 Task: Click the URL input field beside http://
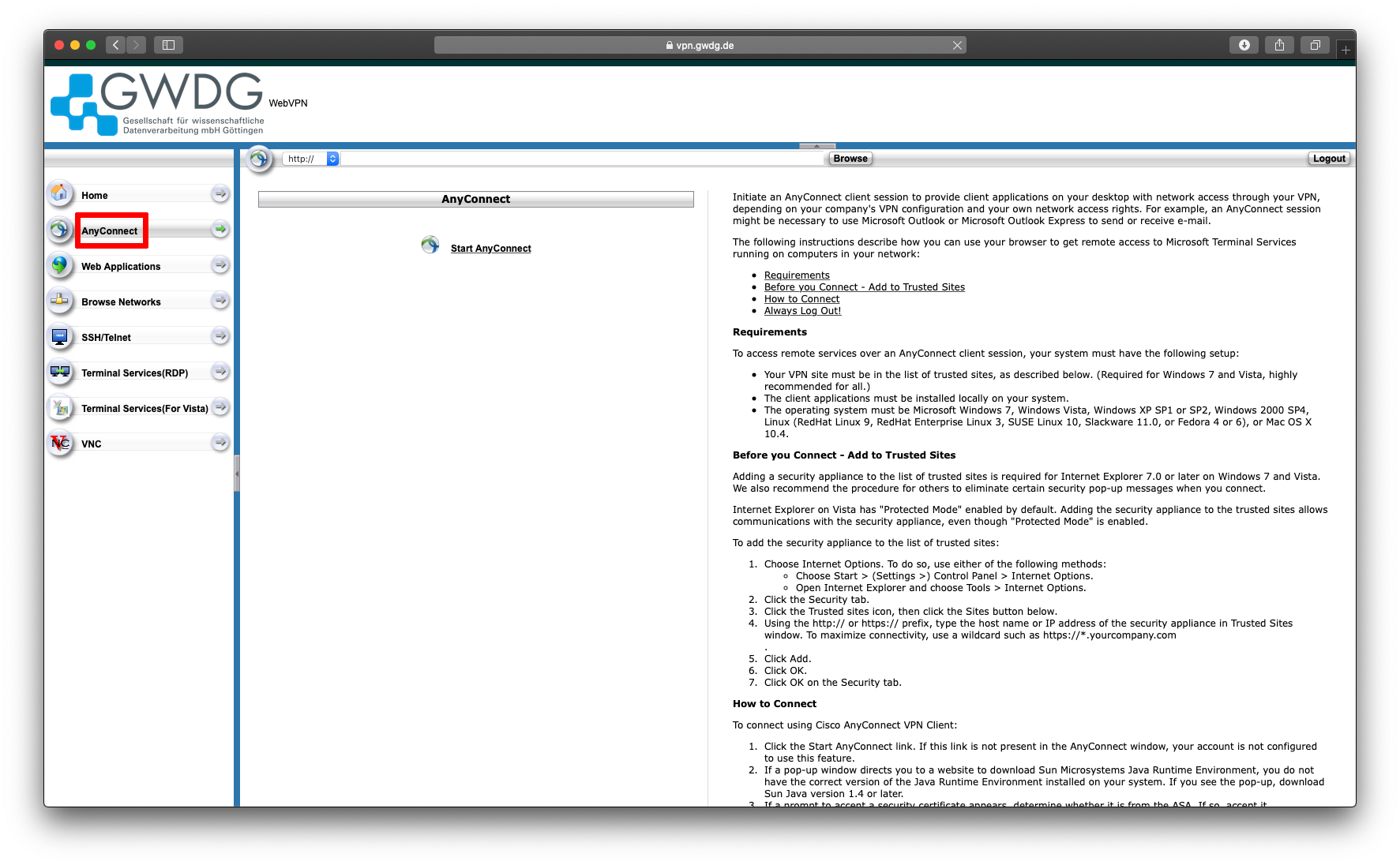click(x=582, y=159)
